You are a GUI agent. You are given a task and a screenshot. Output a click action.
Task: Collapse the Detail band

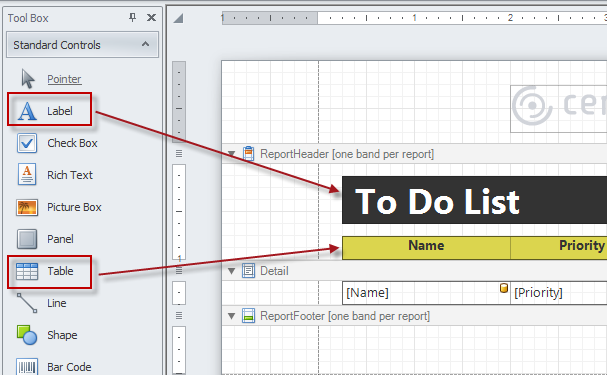click(x=231, y=271)
